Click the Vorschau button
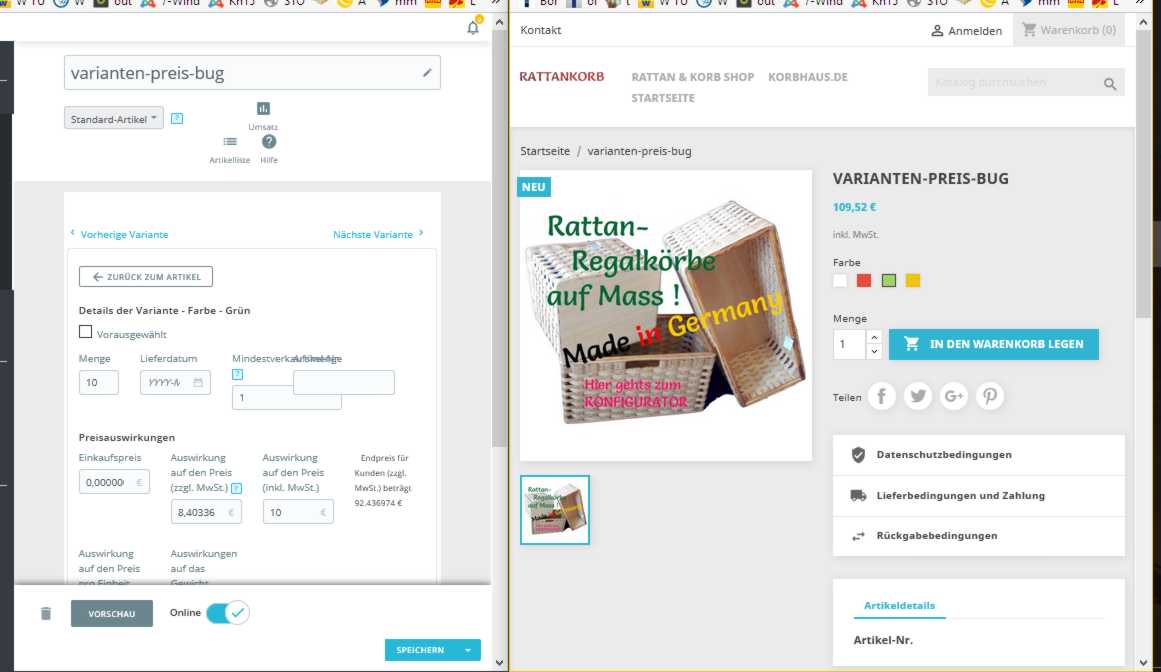 [x=112, y=614]
